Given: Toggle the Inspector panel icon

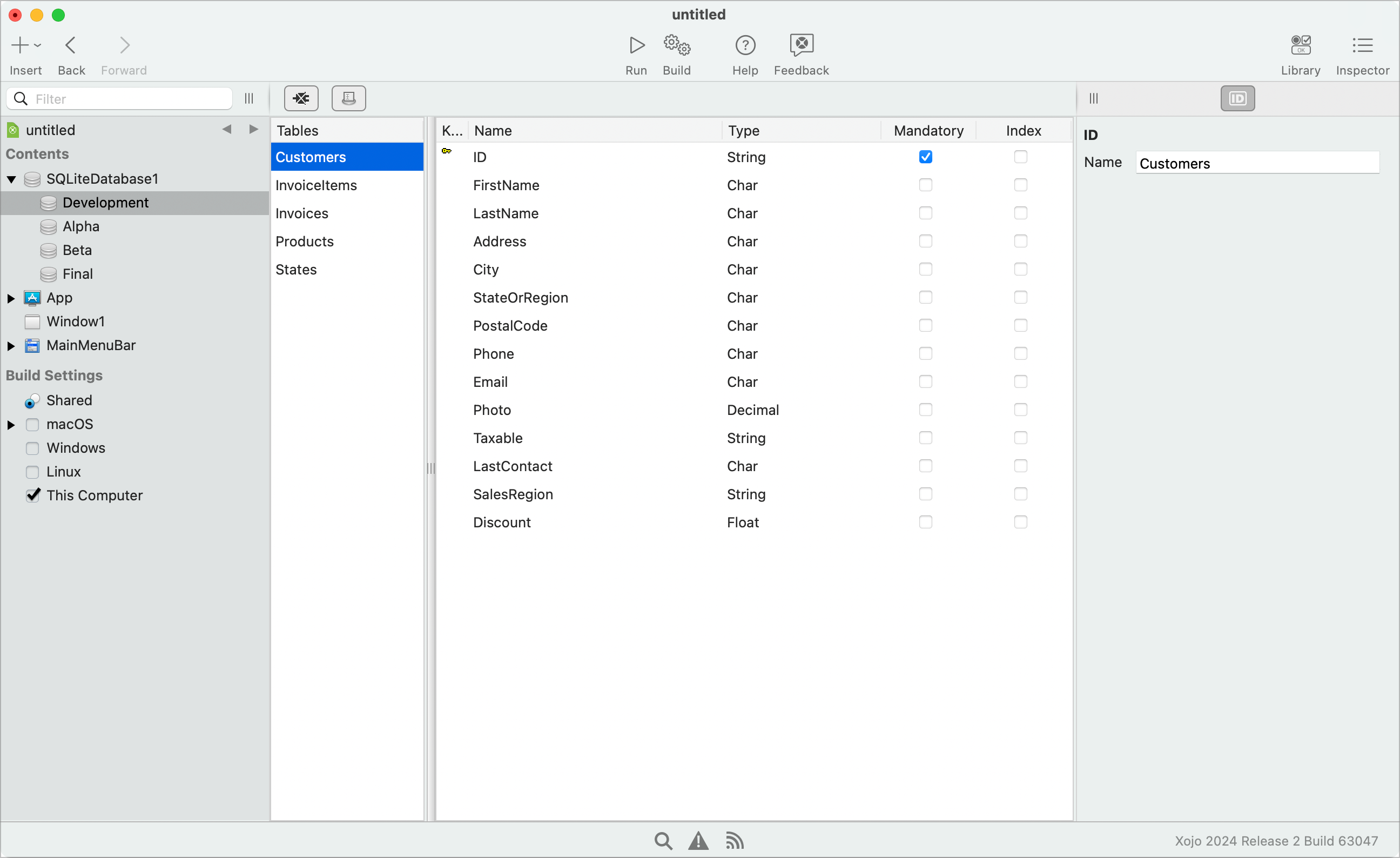Looking at the screenshot, I should tap(1362, 45).
